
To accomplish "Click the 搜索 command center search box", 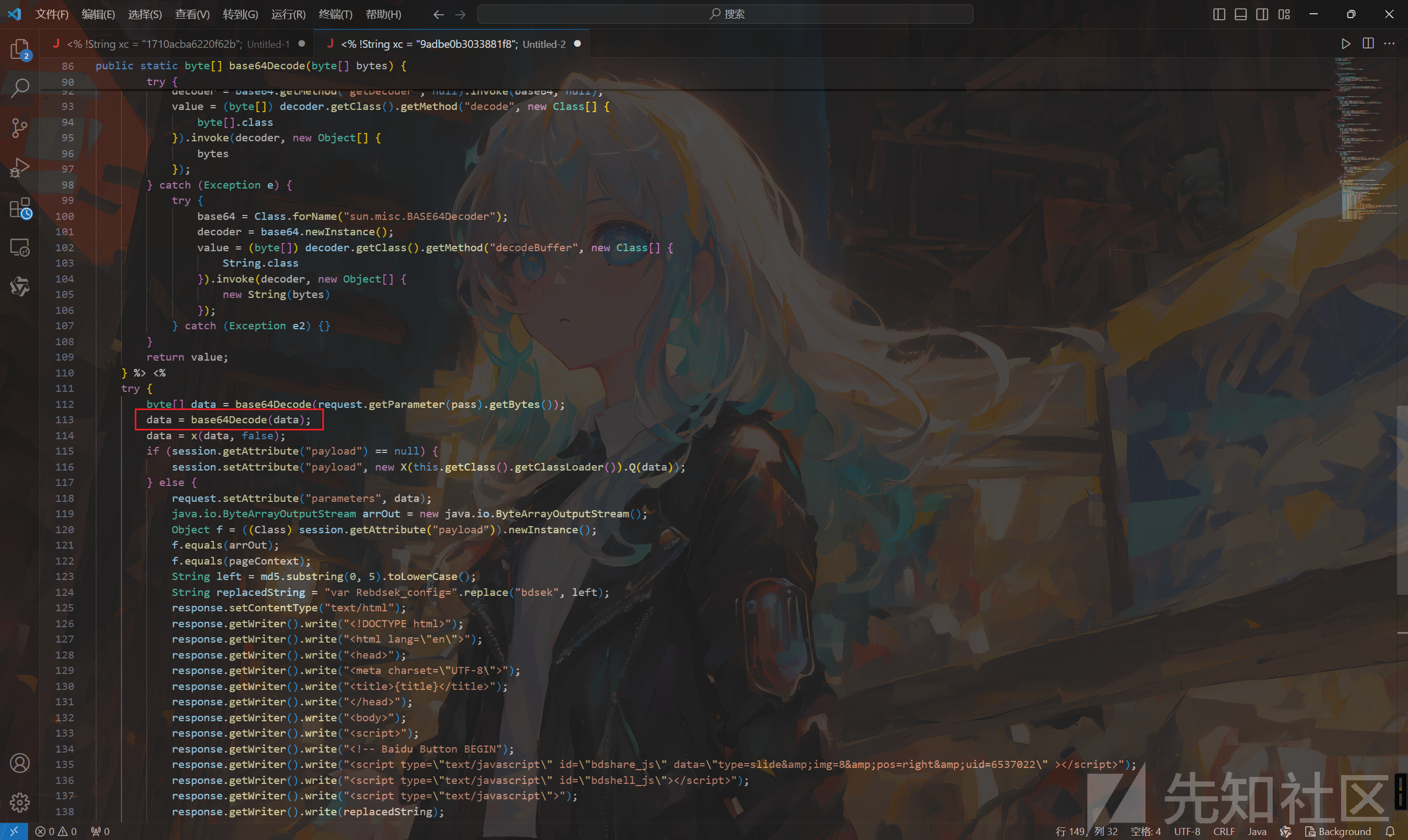I will tap(725, 14).
